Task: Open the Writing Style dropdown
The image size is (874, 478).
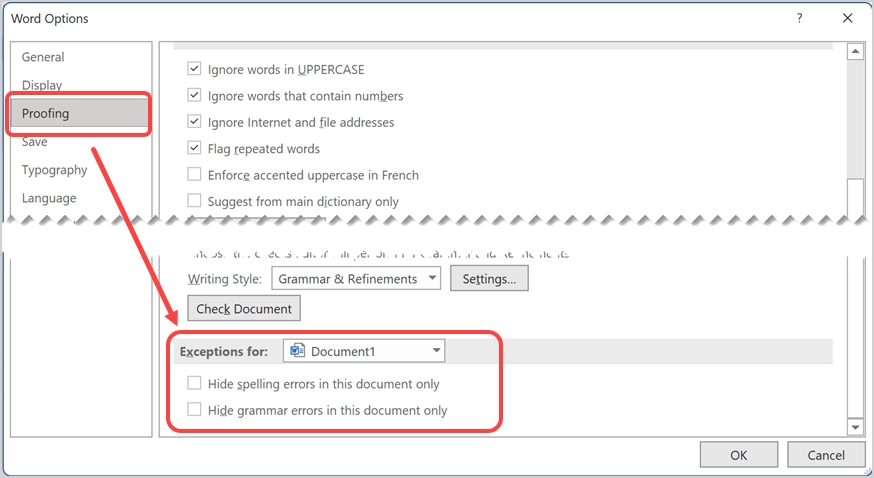Action: click(x=356, y=279)
